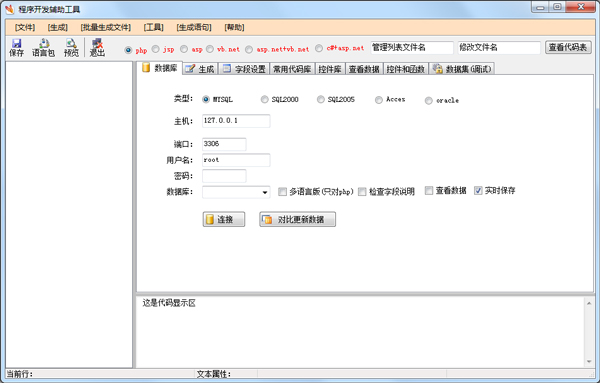Click the 连接 button's database icon
Viewport: 600px width, 383px height.
point(210,219)
